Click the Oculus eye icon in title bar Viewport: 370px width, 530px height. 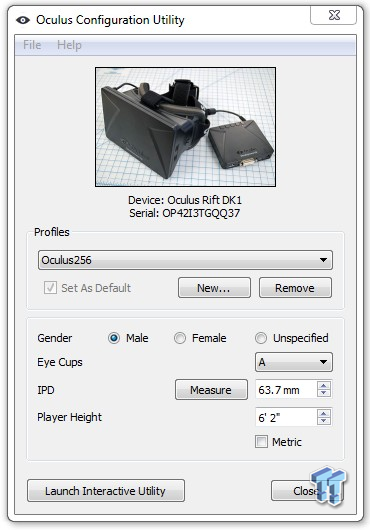click(23, 20)
